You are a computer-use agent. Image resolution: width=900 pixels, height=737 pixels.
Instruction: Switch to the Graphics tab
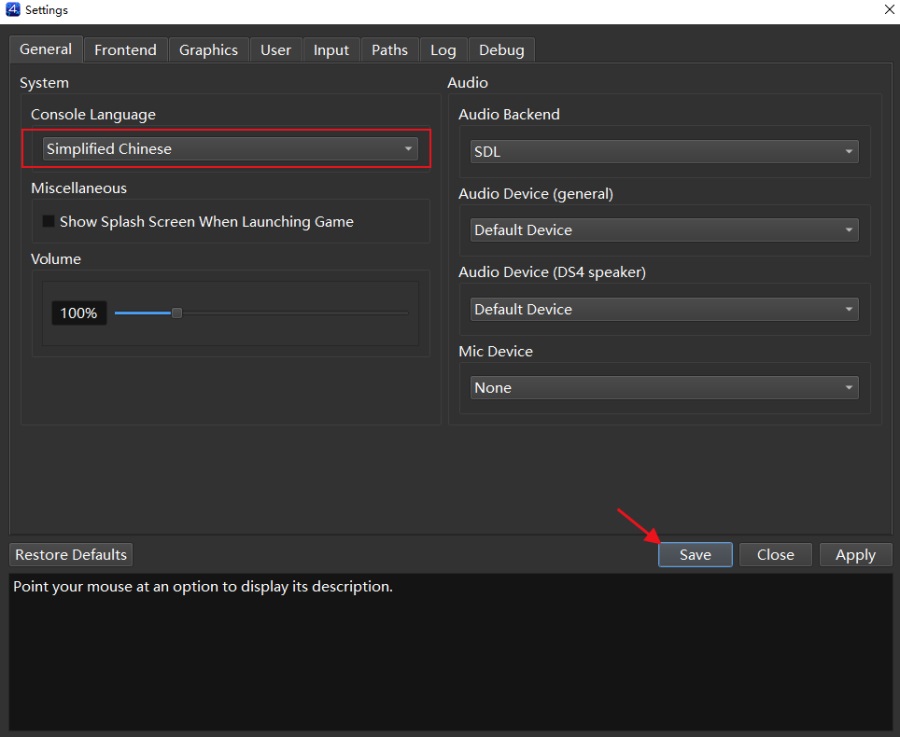click(208, 50)
